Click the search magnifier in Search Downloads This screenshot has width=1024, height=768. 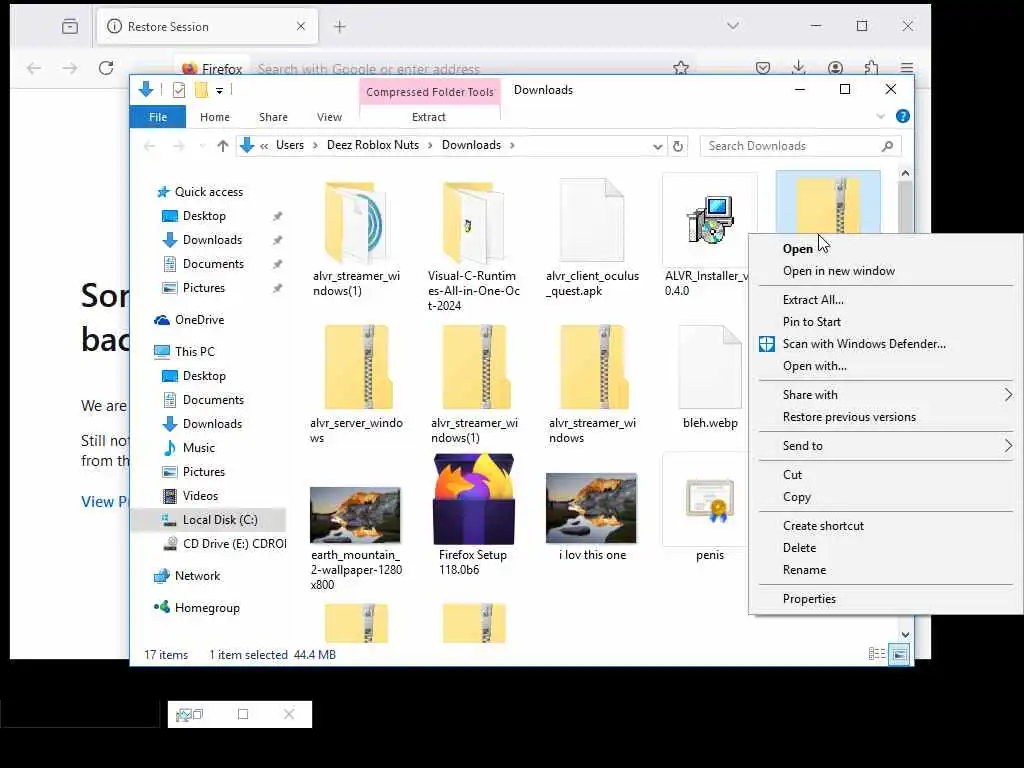[x=887, y=146]
